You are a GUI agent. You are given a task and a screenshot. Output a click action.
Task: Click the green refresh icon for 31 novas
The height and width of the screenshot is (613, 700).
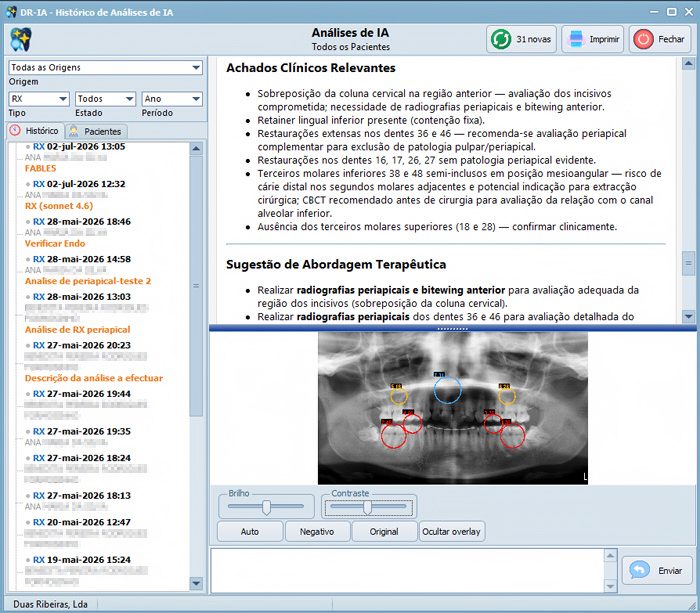[501, 39]
